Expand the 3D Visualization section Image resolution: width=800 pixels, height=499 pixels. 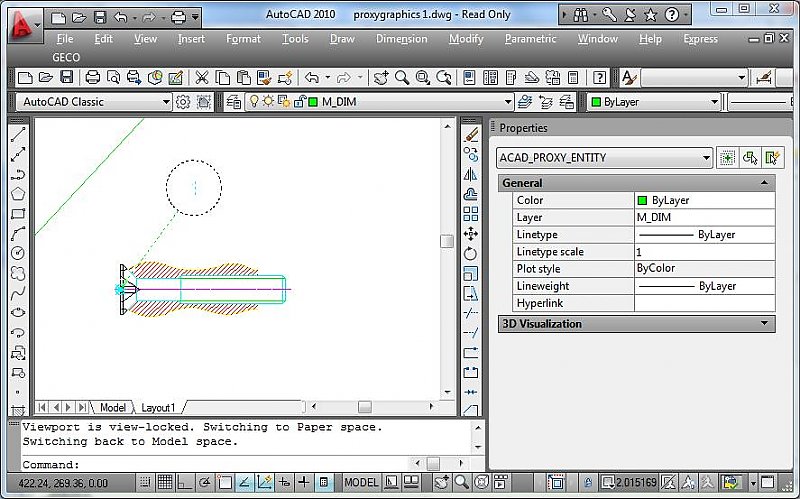pos(764,323)
